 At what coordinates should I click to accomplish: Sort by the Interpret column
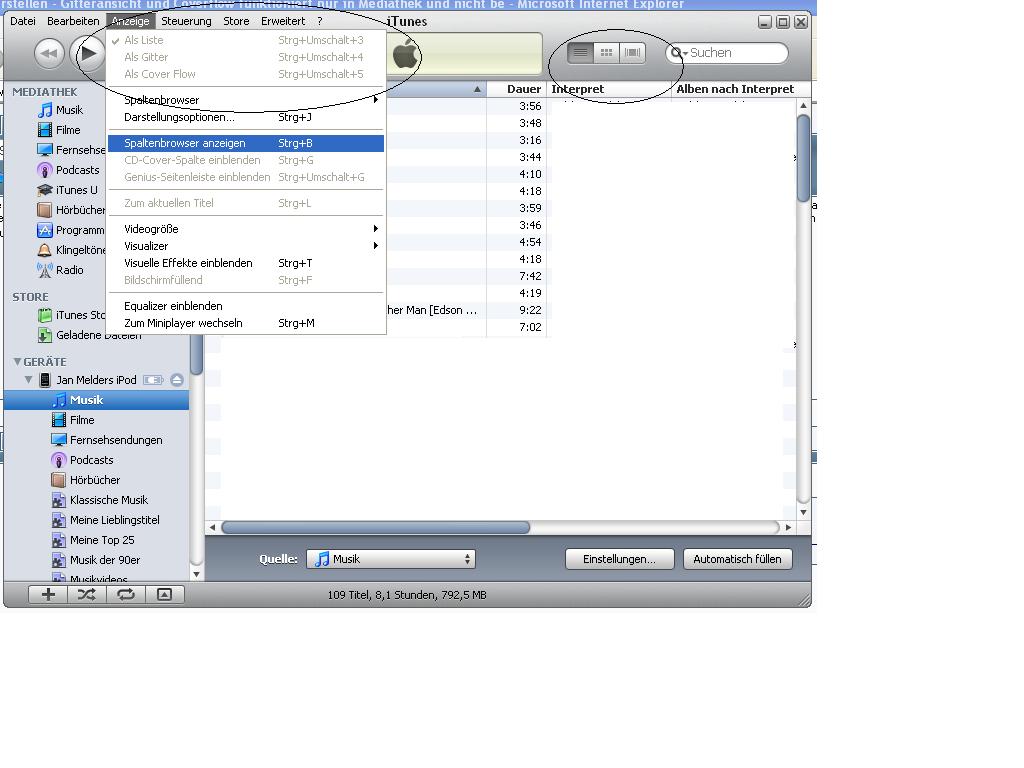click(x=609, y=89)
